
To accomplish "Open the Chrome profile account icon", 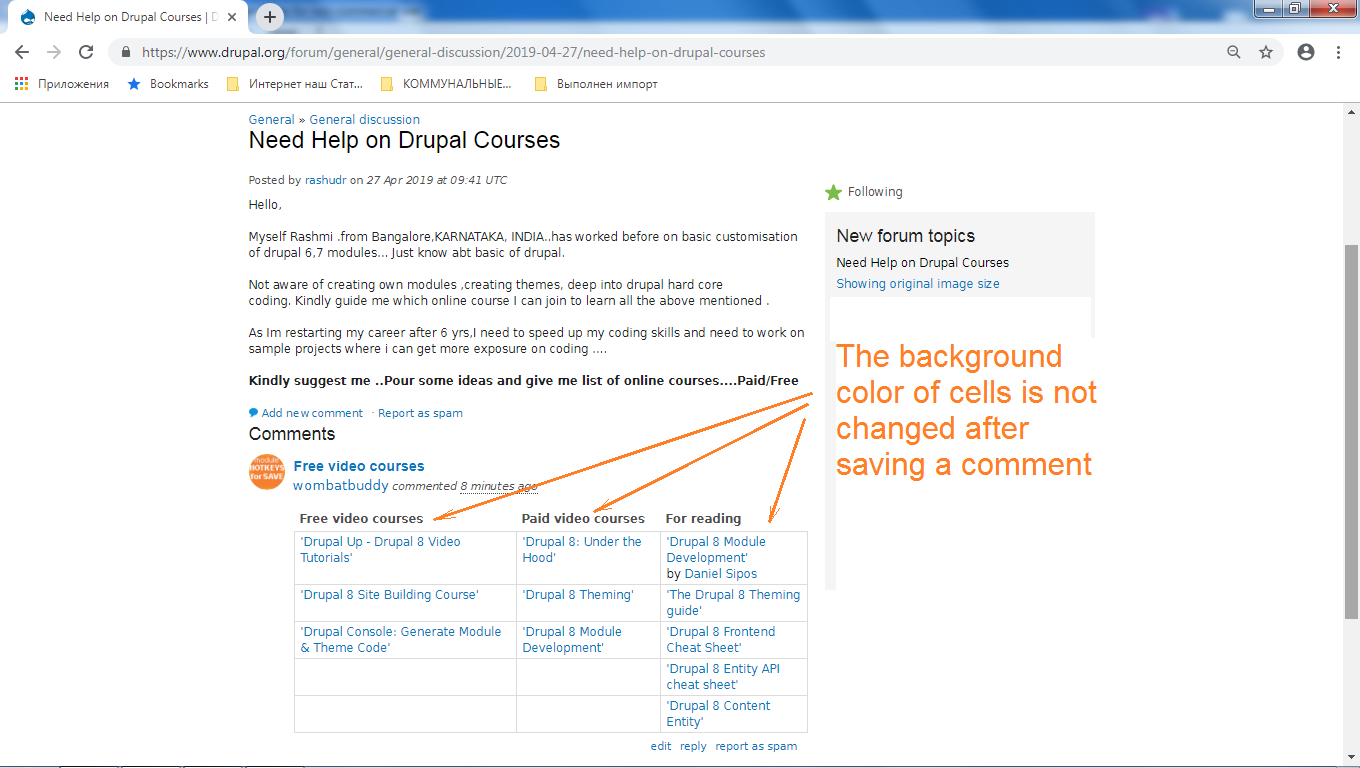I will tap(1306, 52).
